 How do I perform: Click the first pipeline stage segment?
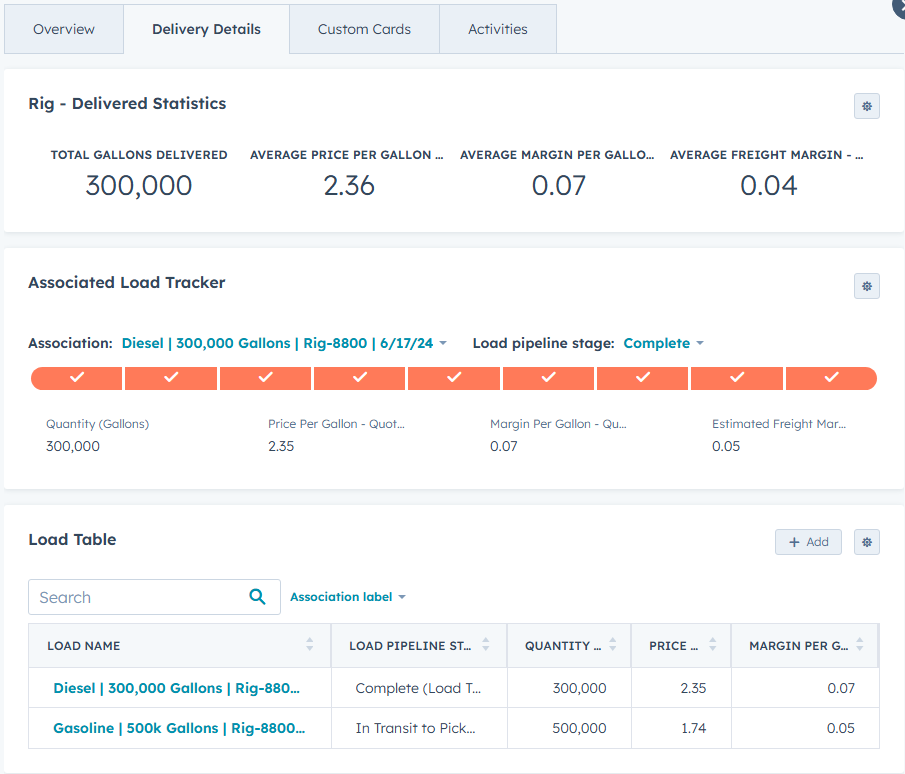(76, 378)
